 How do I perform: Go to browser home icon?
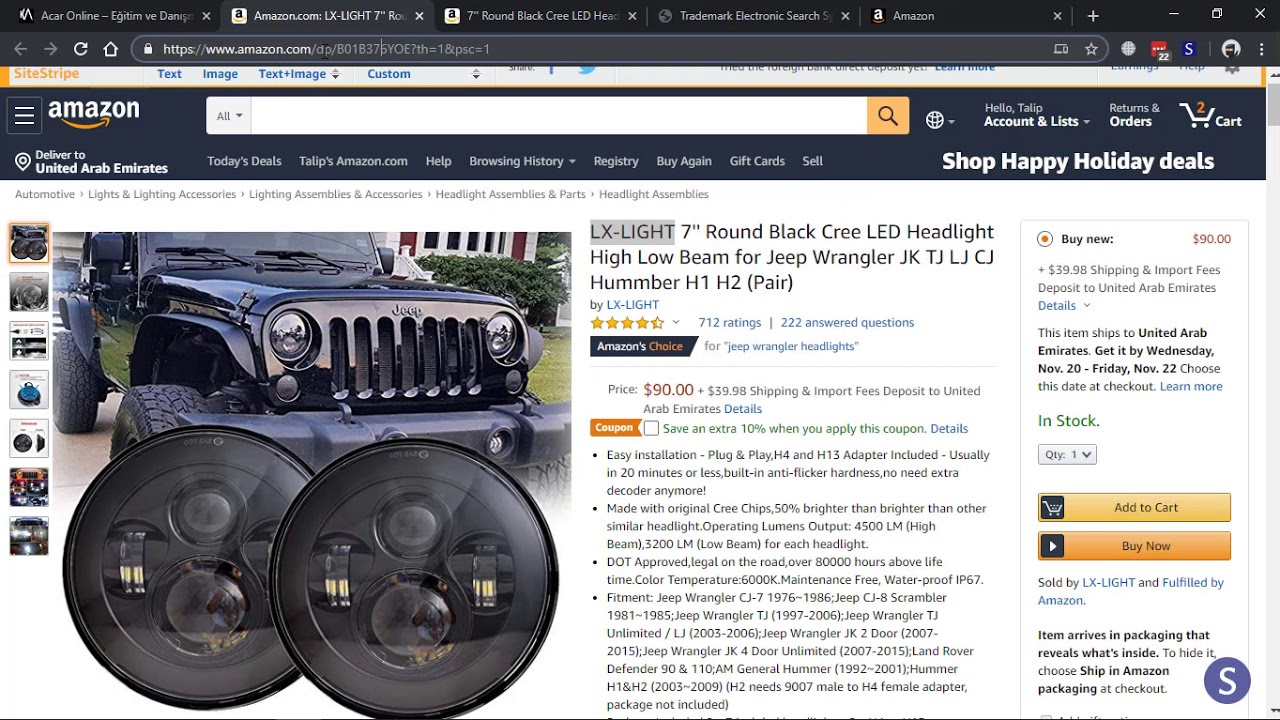(x=111, y=49)
